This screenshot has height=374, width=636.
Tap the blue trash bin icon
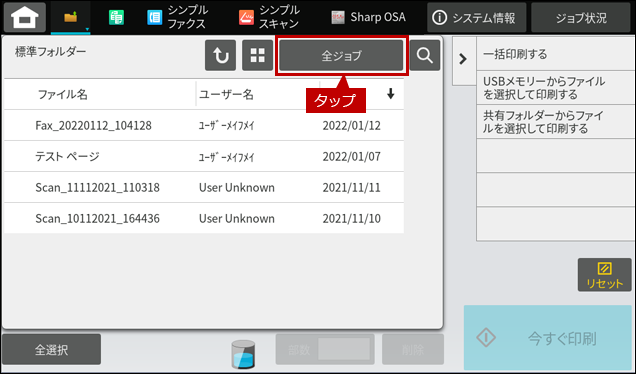tap(243, 354)
